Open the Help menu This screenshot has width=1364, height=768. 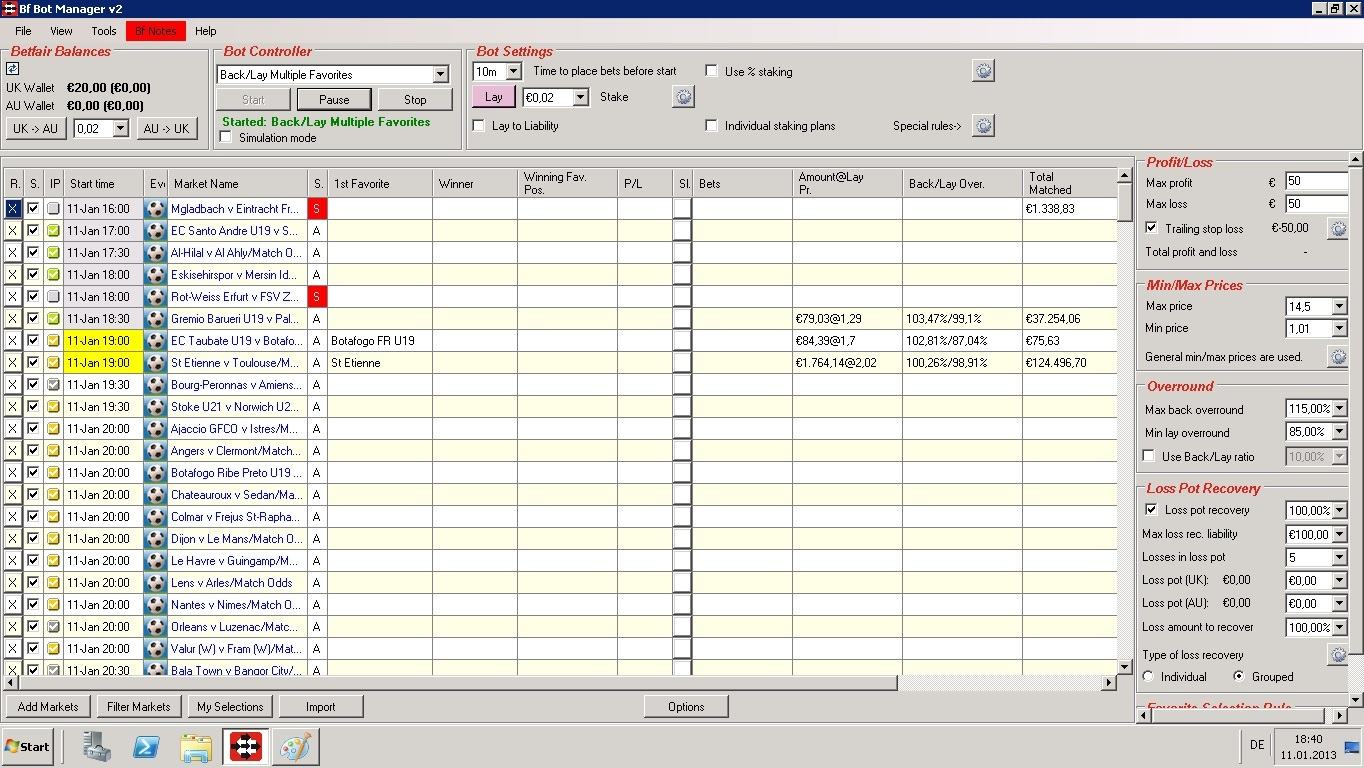coord(206,31)
